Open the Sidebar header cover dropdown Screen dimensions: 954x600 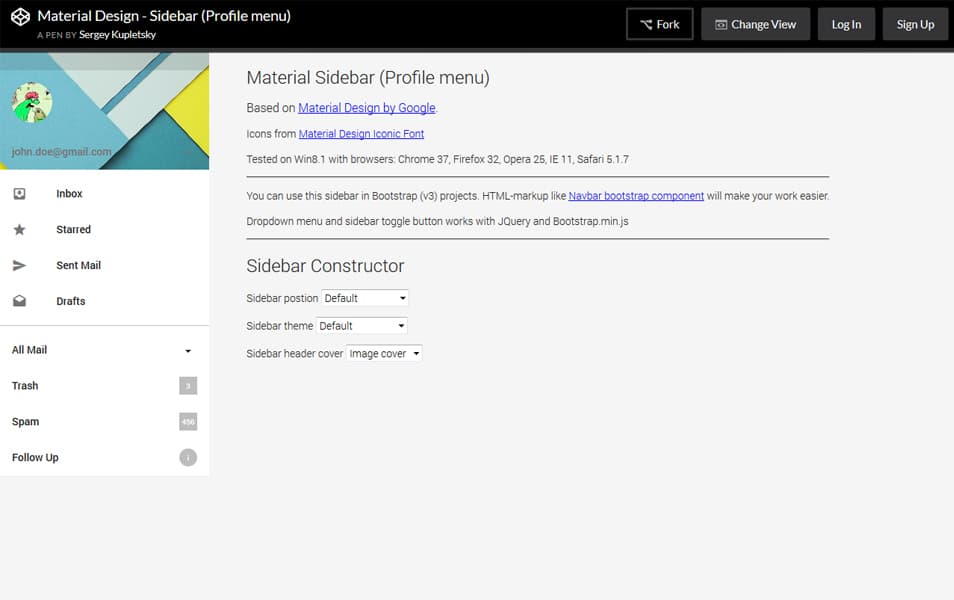point(384,353)
